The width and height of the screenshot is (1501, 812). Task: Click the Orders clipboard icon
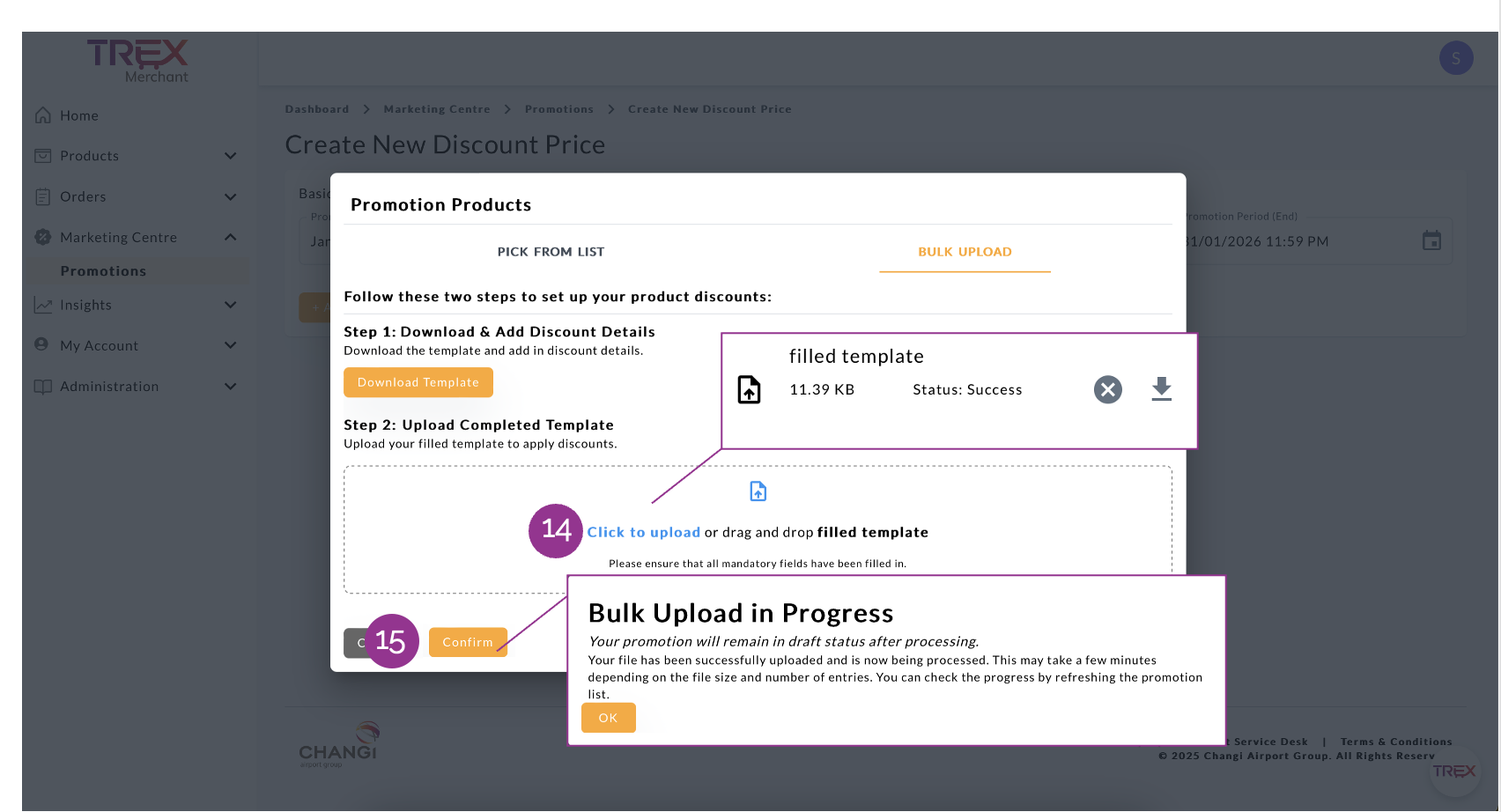click(42, 196)
